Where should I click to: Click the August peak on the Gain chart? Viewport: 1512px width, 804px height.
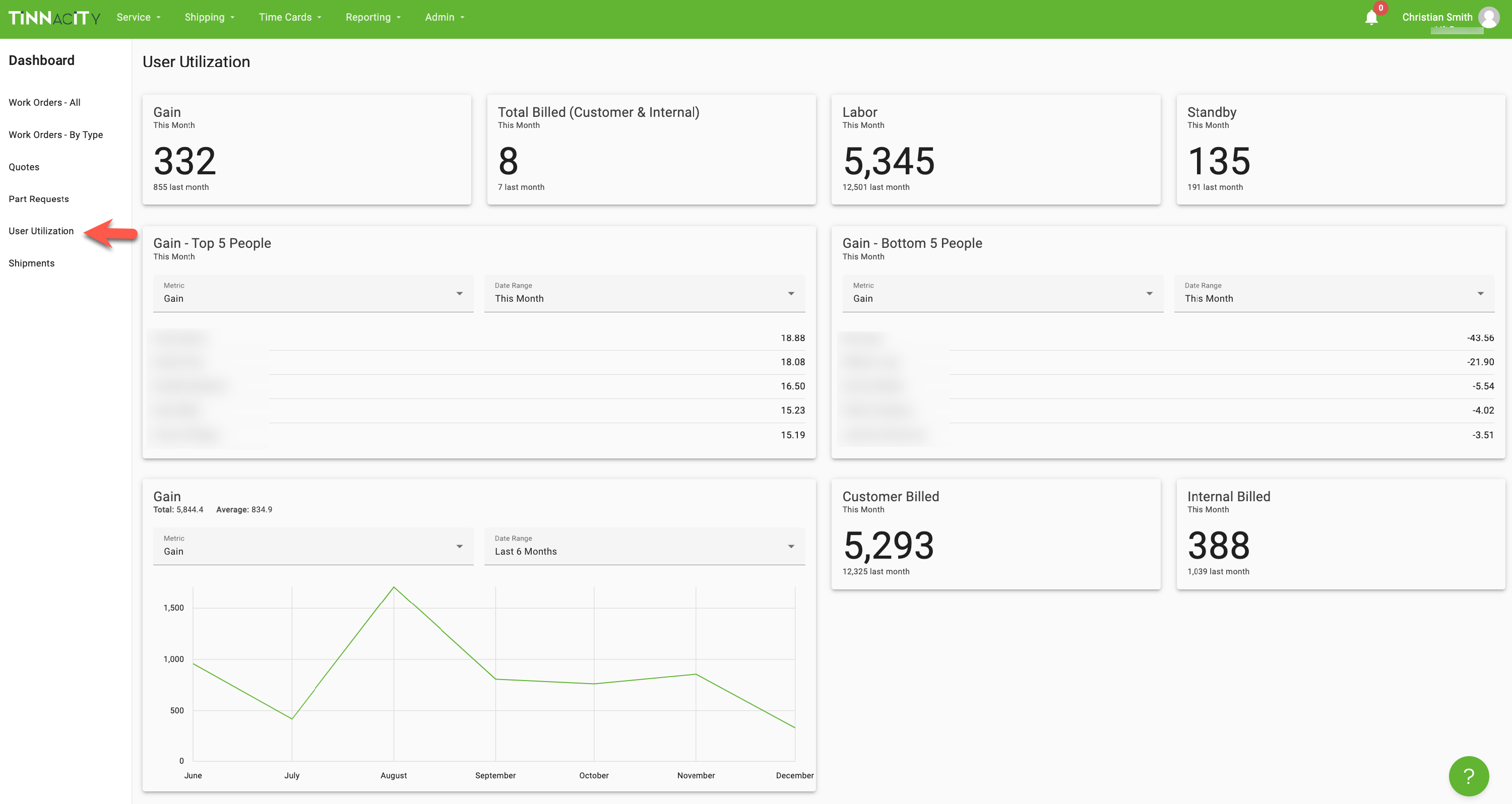[393, 586]
